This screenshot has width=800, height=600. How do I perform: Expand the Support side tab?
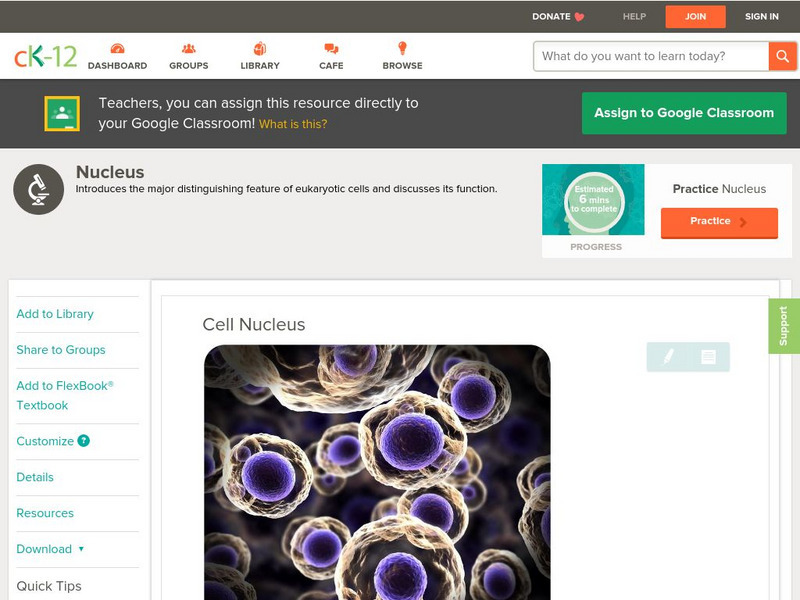pyautogui.click(x=785, y=324)
